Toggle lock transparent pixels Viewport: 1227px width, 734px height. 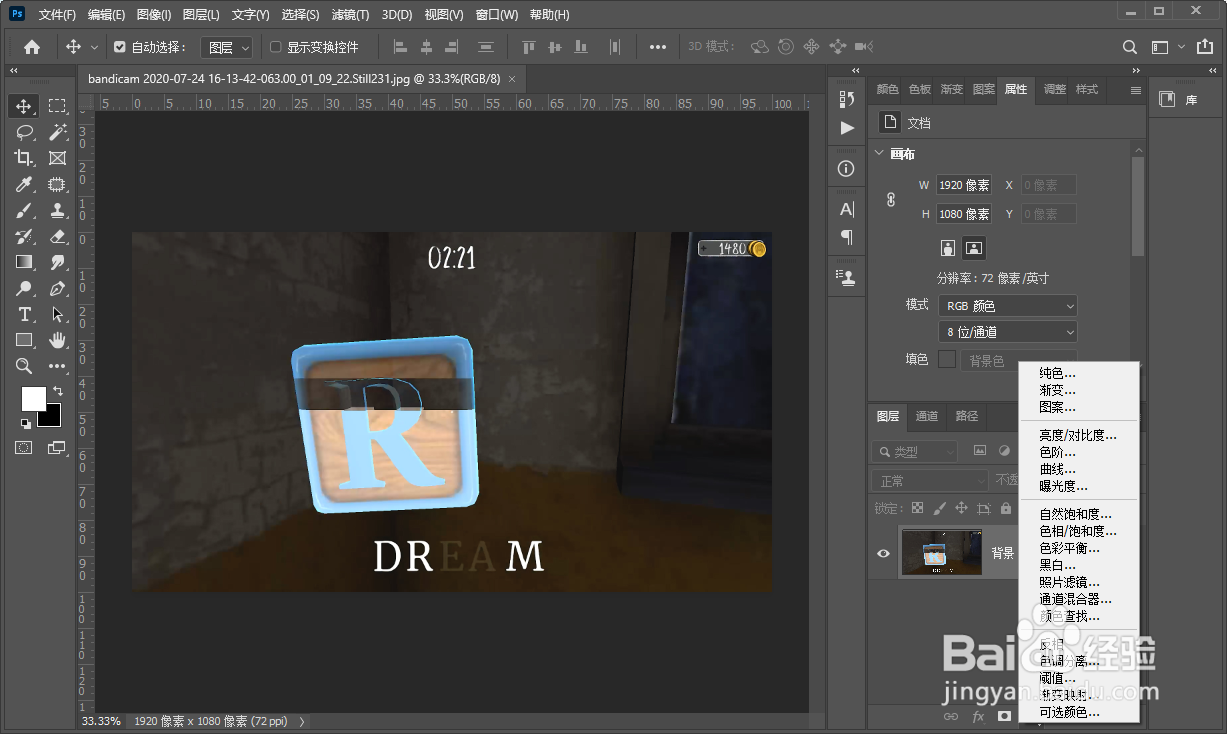point(917,508)
